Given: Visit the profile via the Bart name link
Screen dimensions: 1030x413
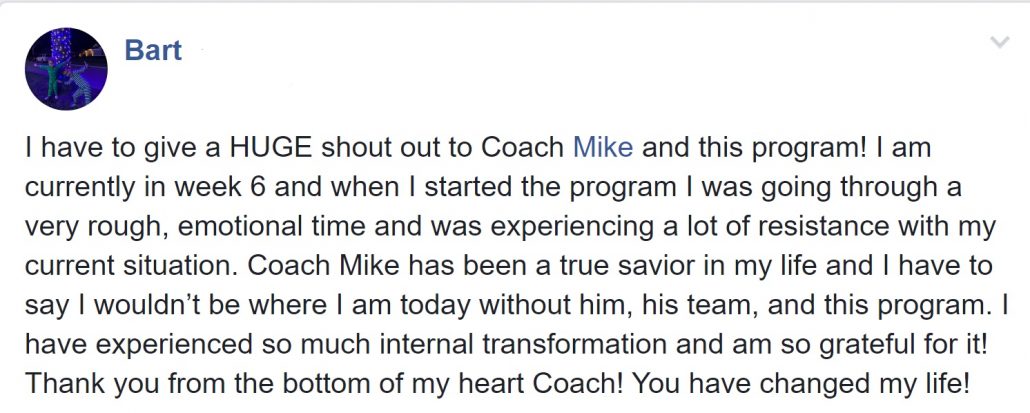Looking at the screenshot, I should (x=153, y=51).
